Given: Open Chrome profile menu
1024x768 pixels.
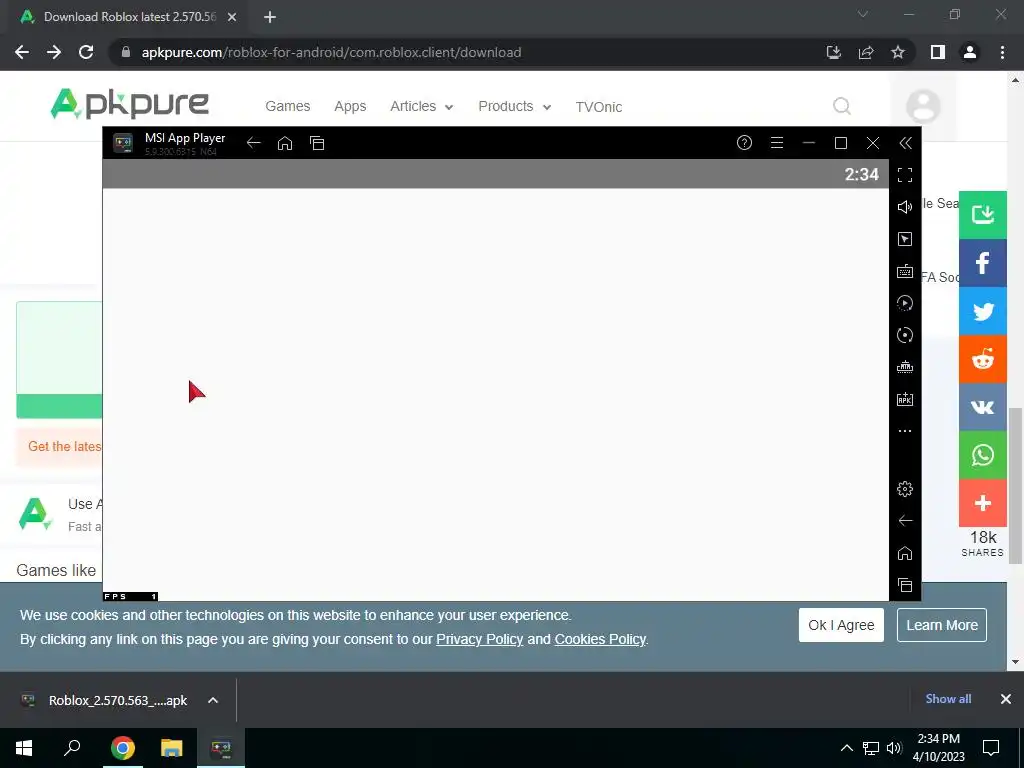Looking at the screenshot, I should (x=970, y=52).
